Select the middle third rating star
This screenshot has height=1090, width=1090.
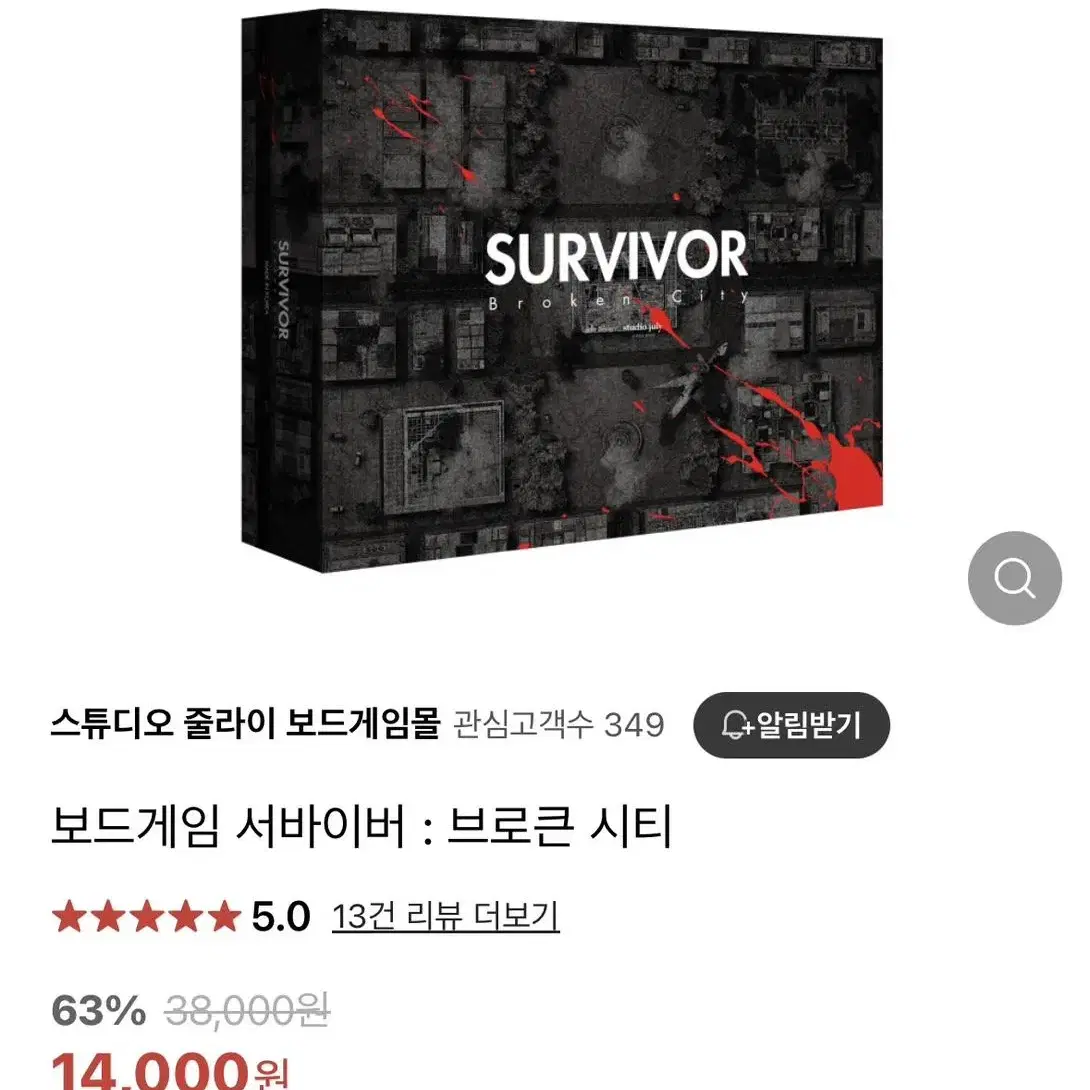(x=147, y=916)
